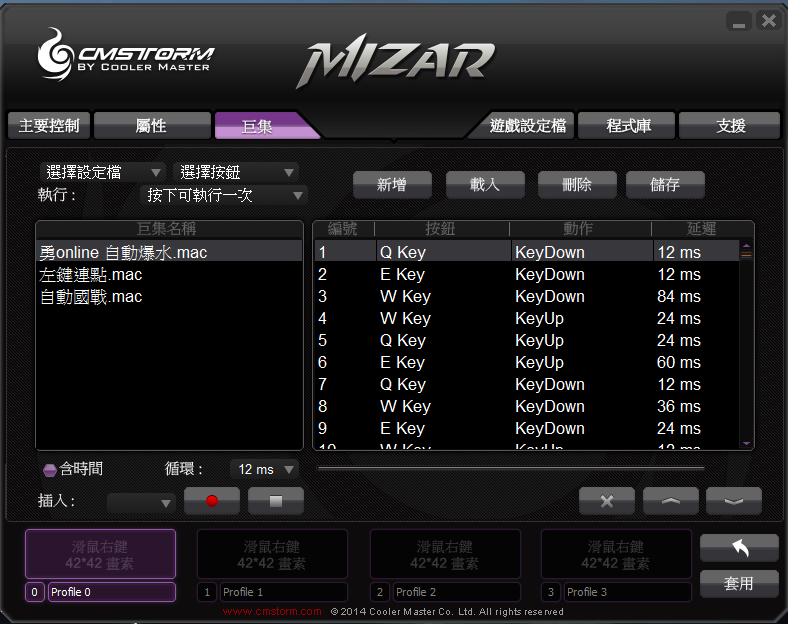Click the Profile 2 name field
The height and width of the screenshot is (624, 788).
click(x=457, y=592)
